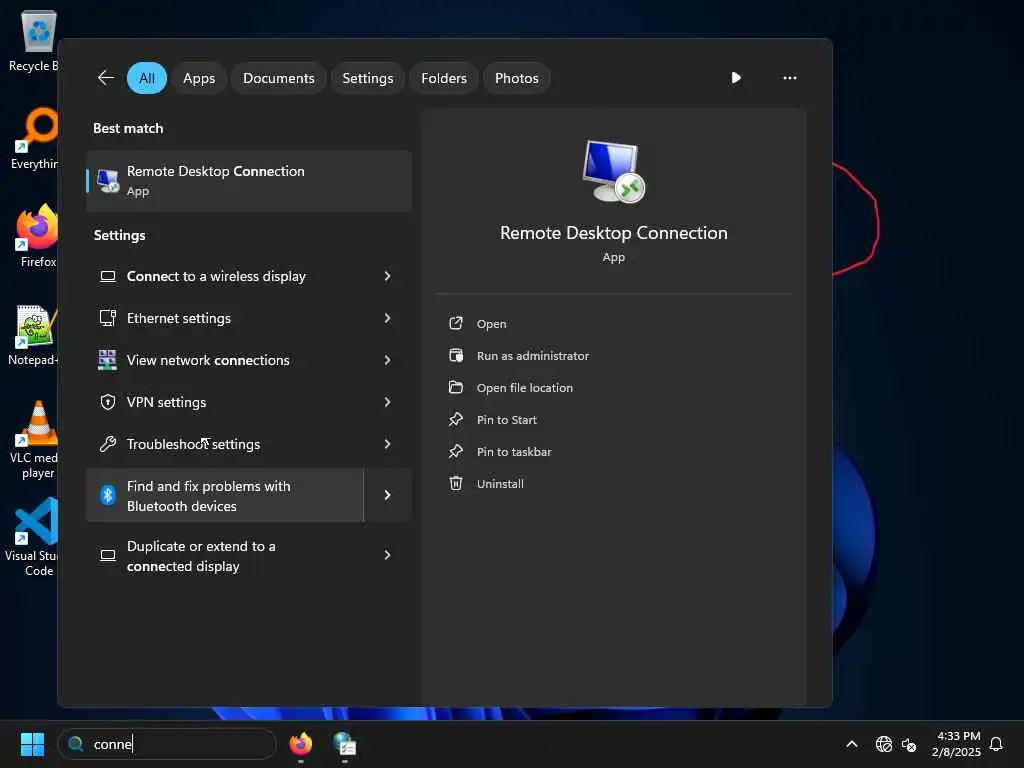This screenshot has width=1024, height=768.
Task: Select the Everything desktop shortcut
Action: tap(36, 138)
